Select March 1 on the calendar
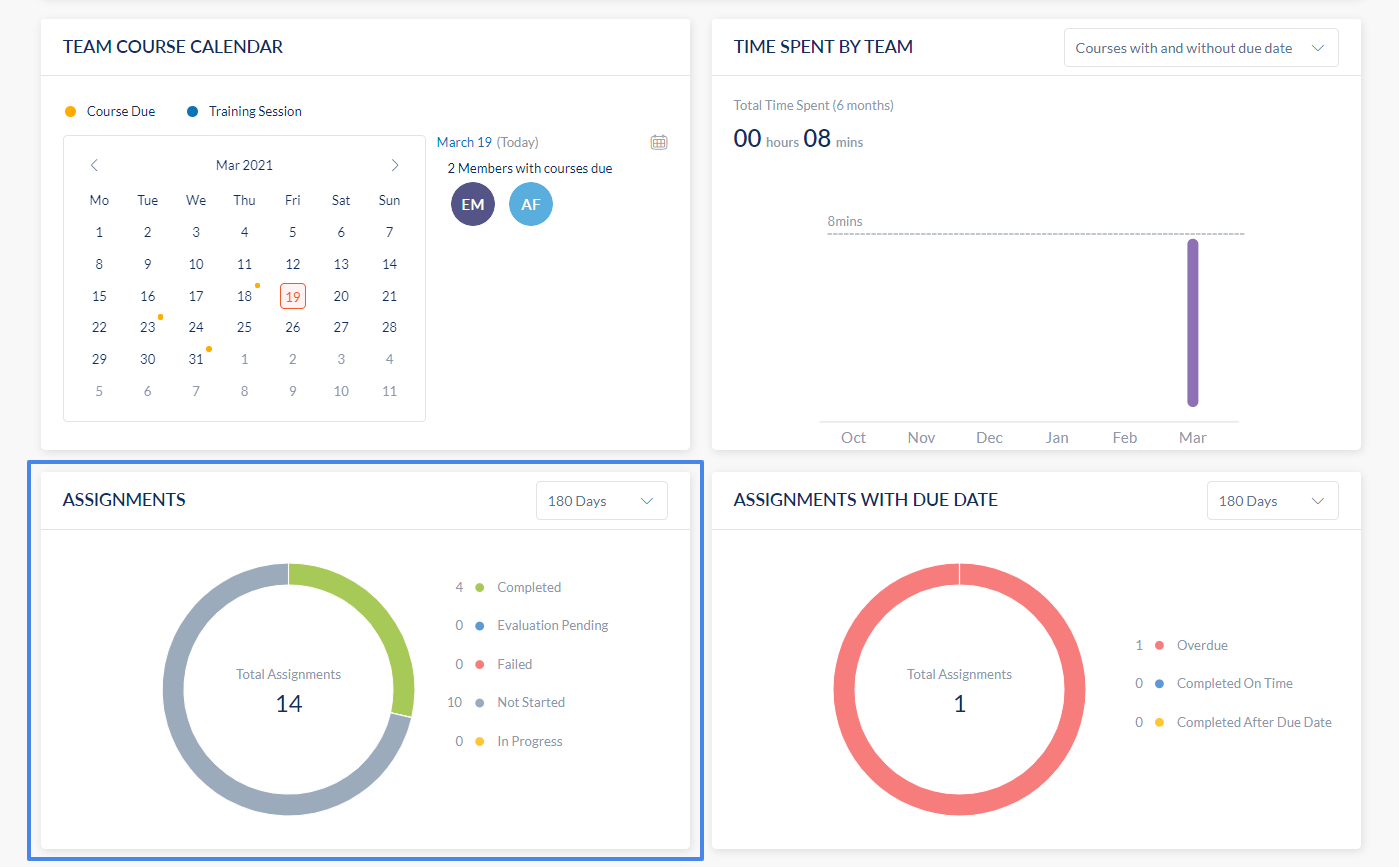Image resolution: width=1399 pixels, height=867 pixels. 99,232
